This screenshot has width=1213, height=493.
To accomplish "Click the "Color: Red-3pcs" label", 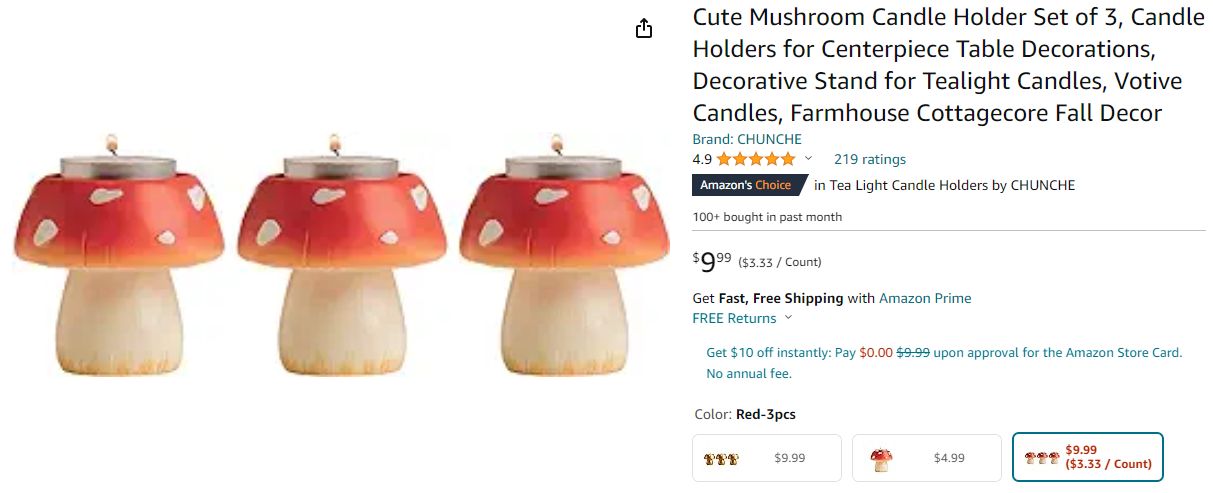I will [744, 414].
